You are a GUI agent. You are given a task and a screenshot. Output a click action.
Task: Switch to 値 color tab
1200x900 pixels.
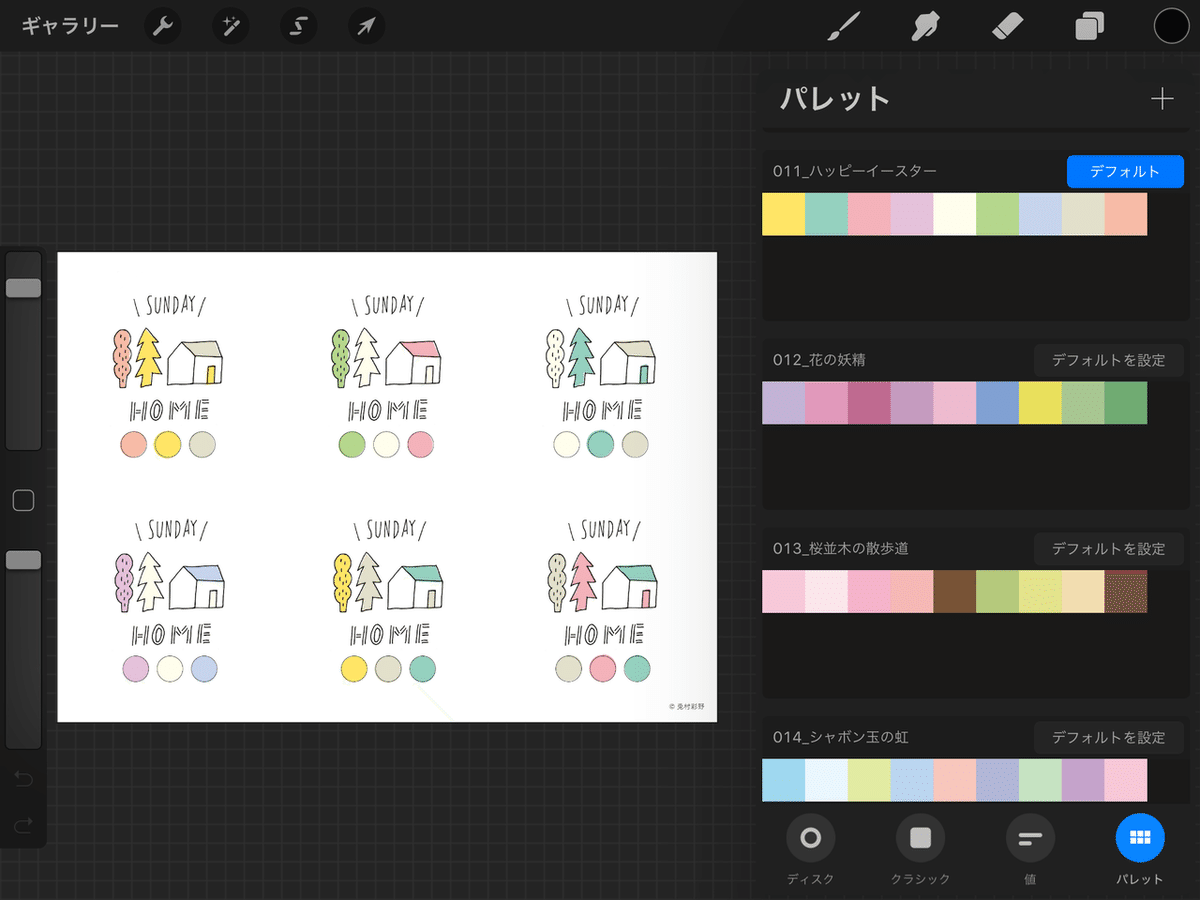tap(1030, 849)
